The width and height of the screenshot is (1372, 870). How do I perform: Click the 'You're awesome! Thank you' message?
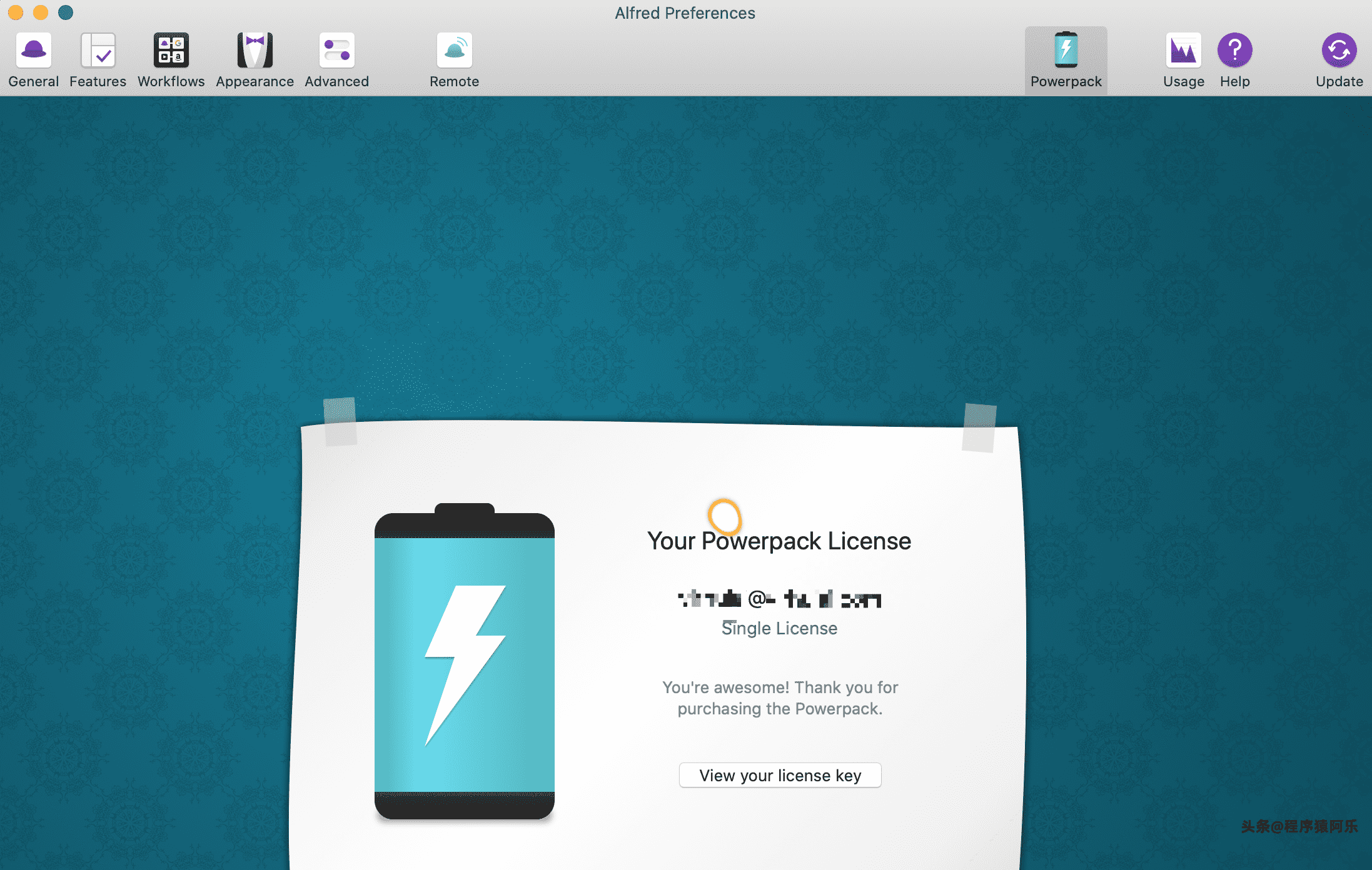[780, 698]
